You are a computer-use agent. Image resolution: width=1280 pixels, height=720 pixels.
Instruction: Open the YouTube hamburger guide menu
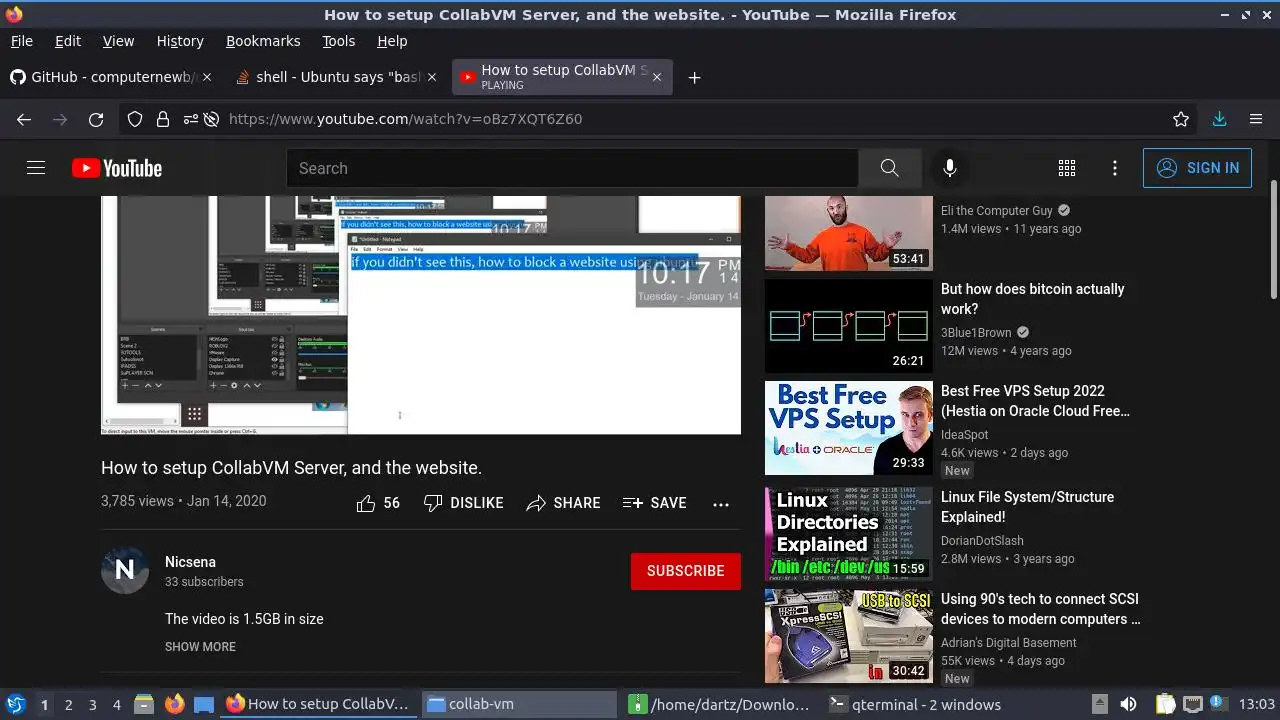click(x=36, y=168)
